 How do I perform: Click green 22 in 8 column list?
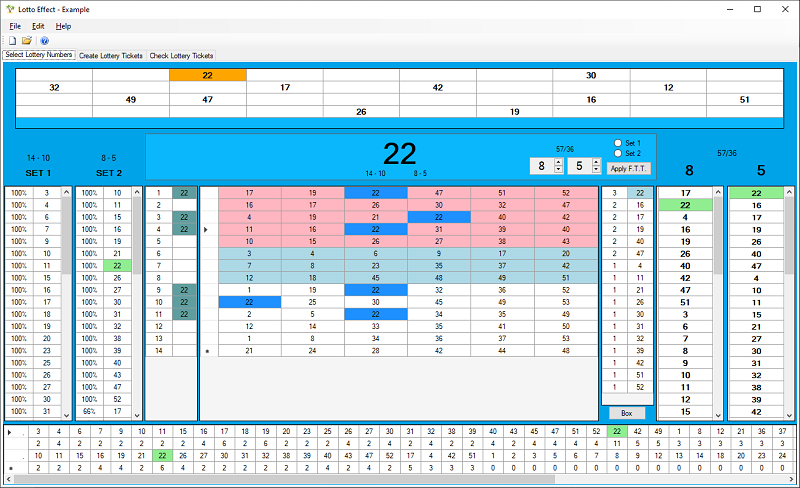click(685, 205)
